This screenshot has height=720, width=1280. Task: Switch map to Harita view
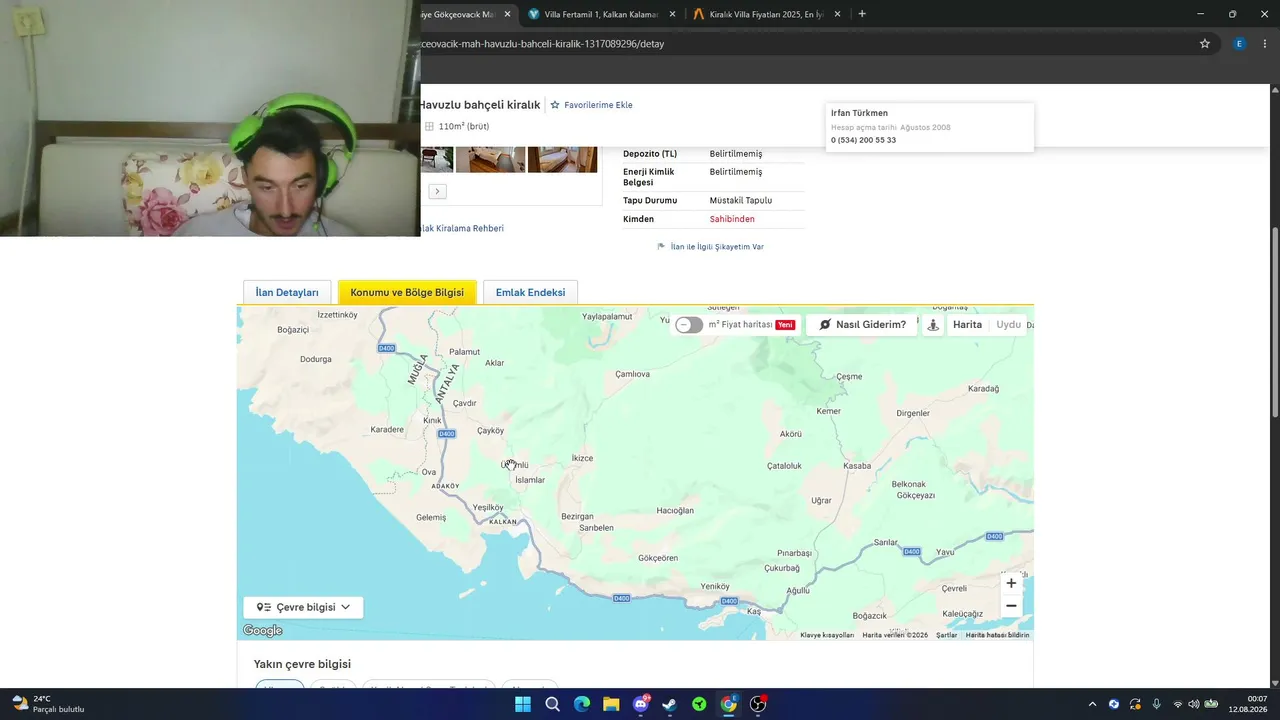[x=967, y=325]
